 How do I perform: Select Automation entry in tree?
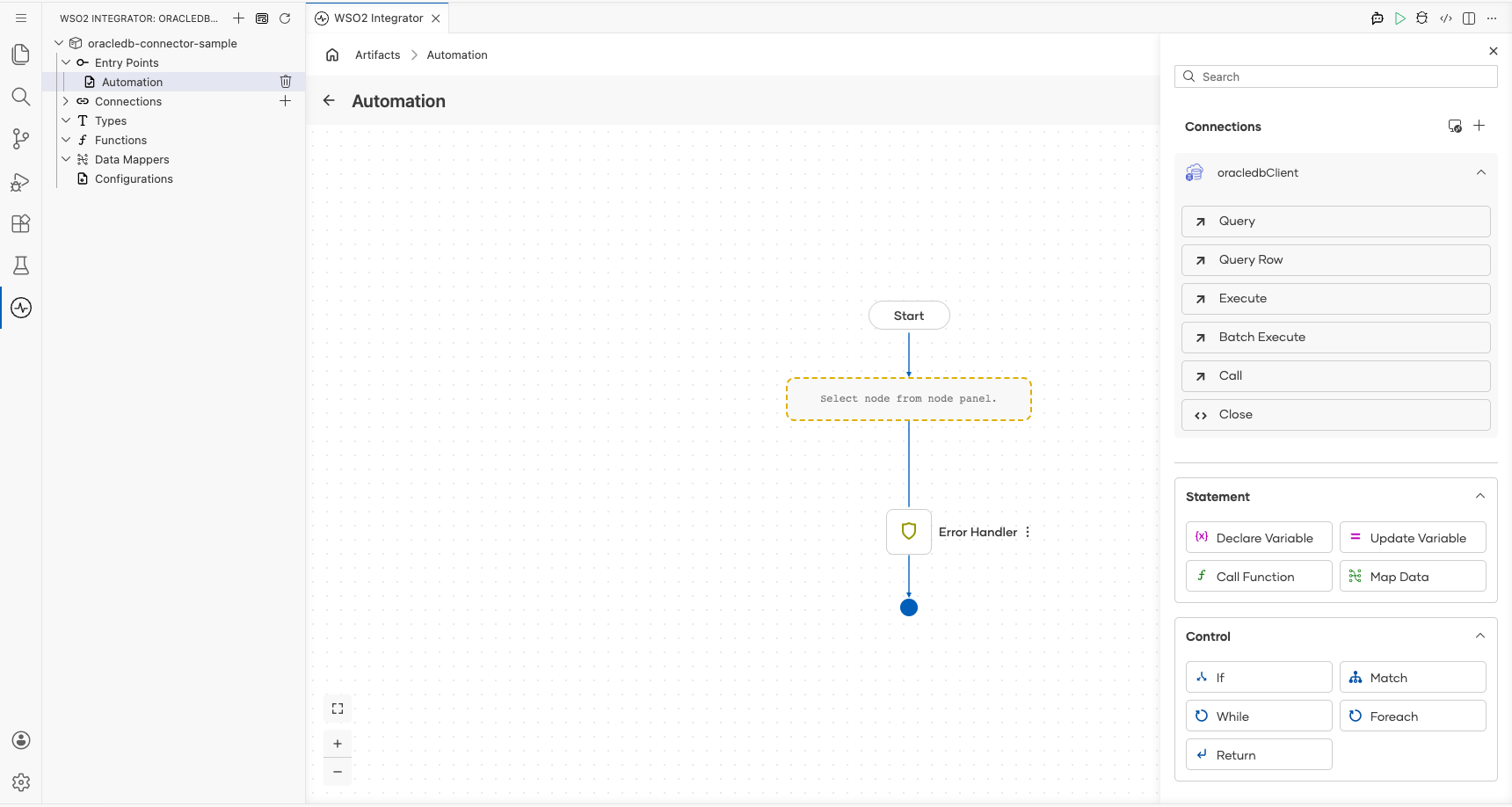click(132, 82)
